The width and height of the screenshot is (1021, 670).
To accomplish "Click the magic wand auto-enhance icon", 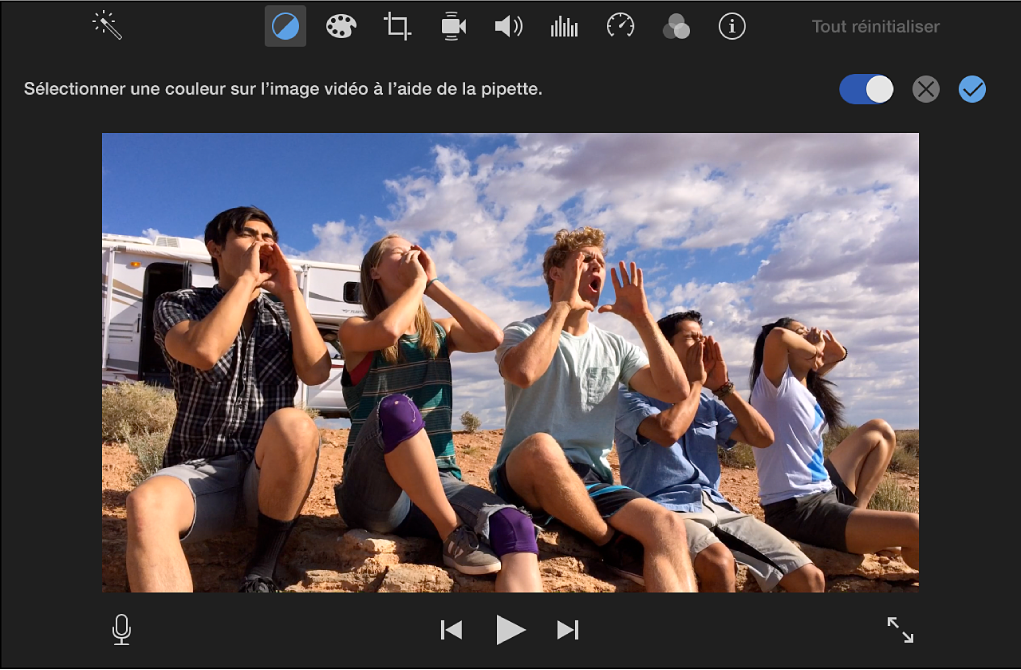I will (107, 26).
